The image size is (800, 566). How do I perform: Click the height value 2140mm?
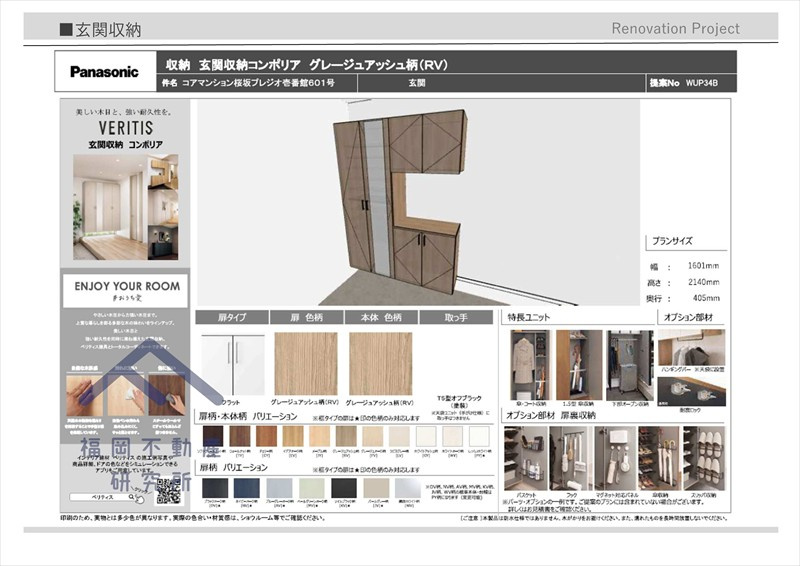(x=703, y=282)
